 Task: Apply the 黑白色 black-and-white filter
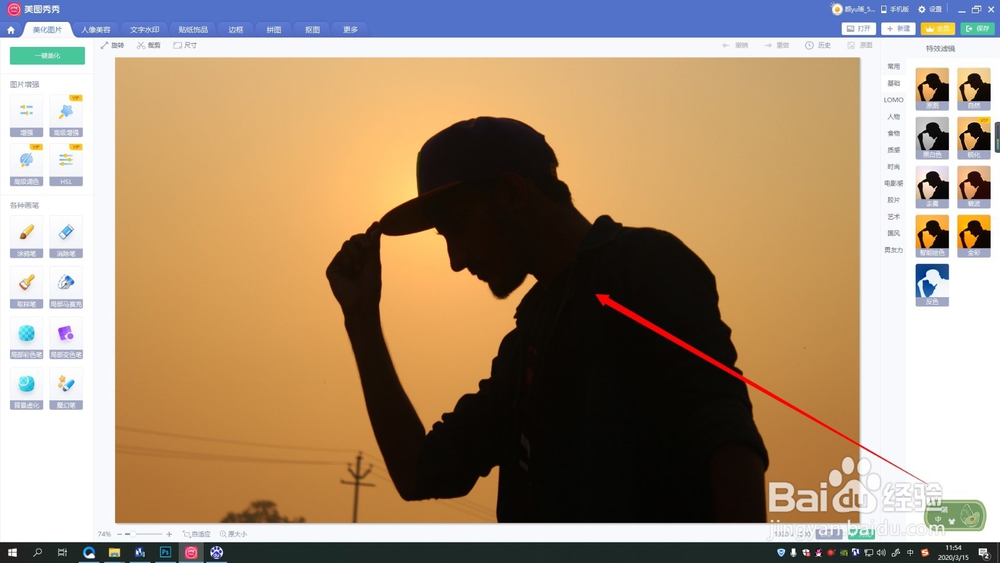(932, 138)
